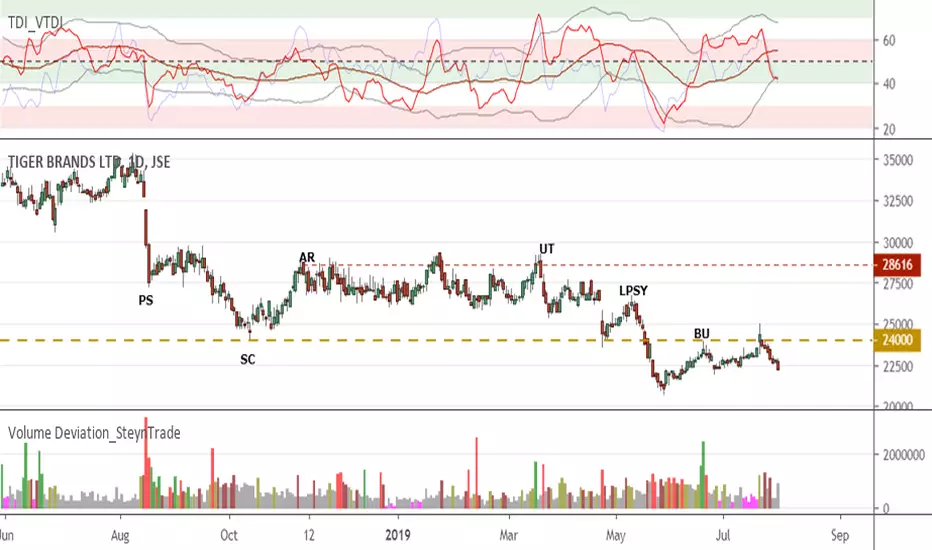
Task: Click the 32500 price axis value
Action: point(898,201)
